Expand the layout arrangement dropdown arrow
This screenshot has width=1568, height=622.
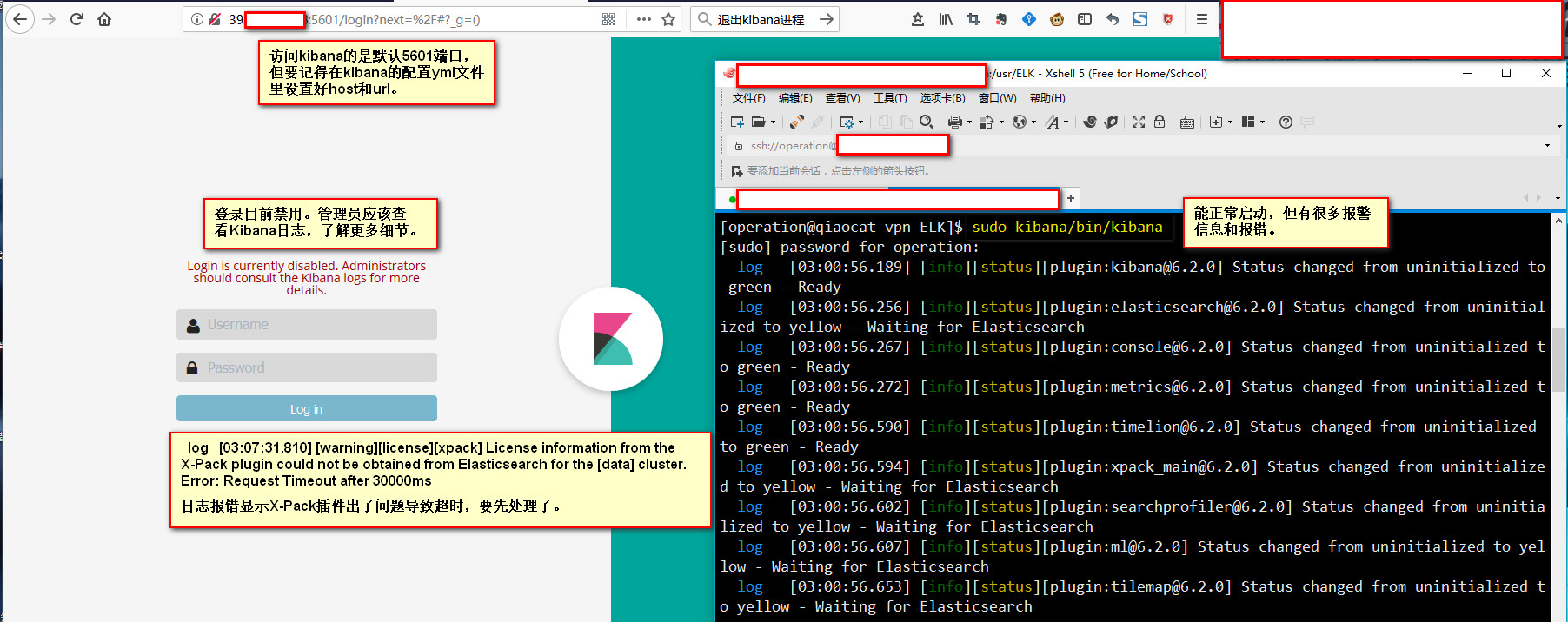pos(1262,122)
